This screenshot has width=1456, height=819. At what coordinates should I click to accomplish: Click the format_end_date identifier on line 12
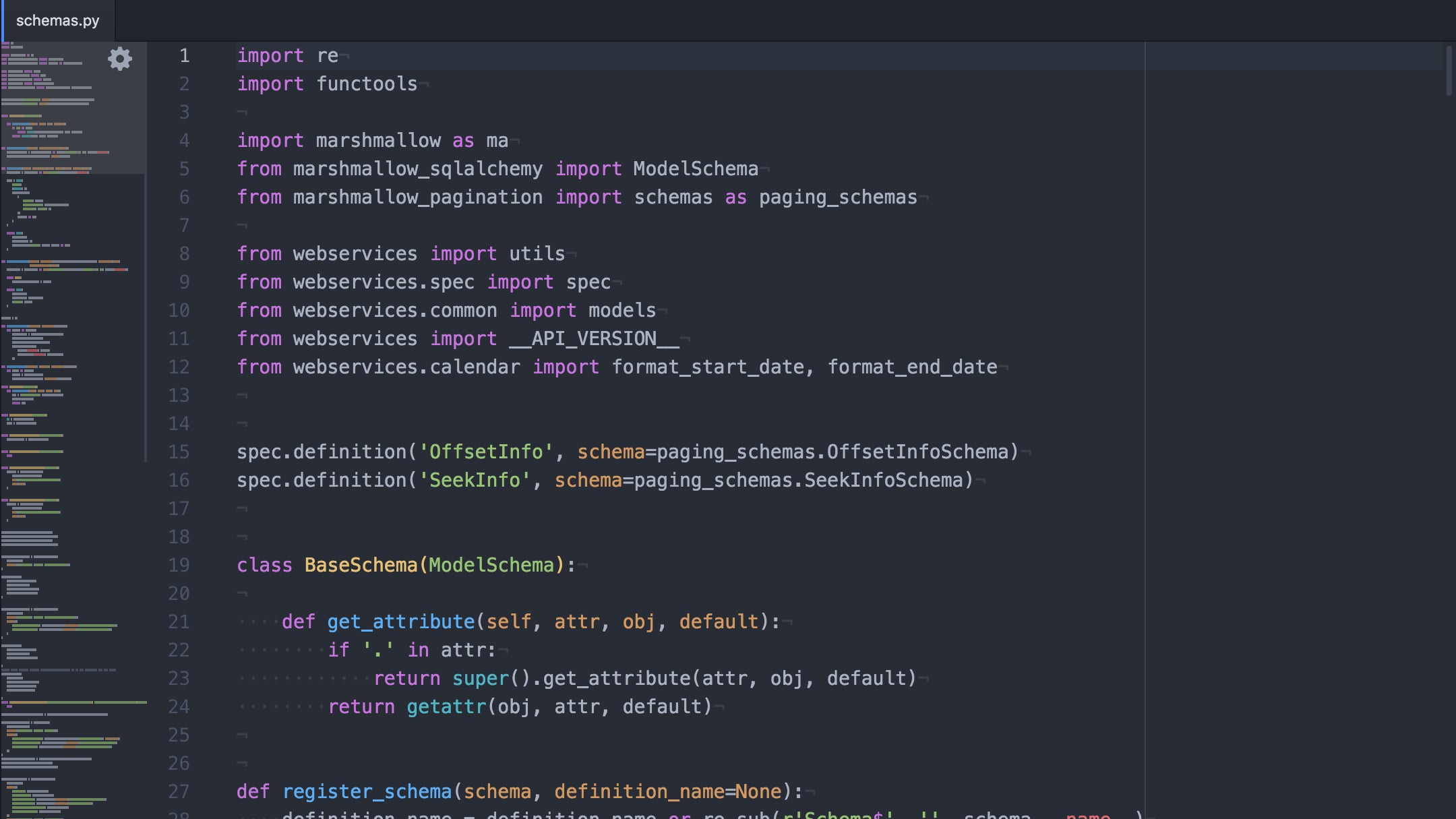(x=912, y=367)
